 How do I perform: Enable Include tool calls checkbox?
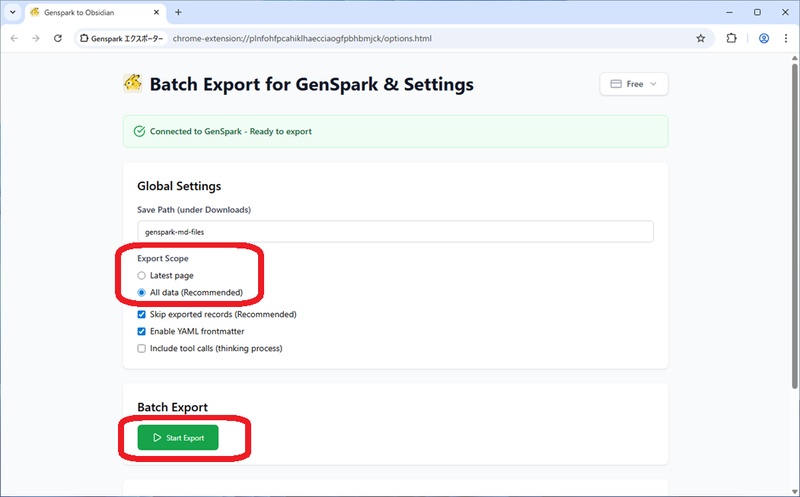click(141, 349)
